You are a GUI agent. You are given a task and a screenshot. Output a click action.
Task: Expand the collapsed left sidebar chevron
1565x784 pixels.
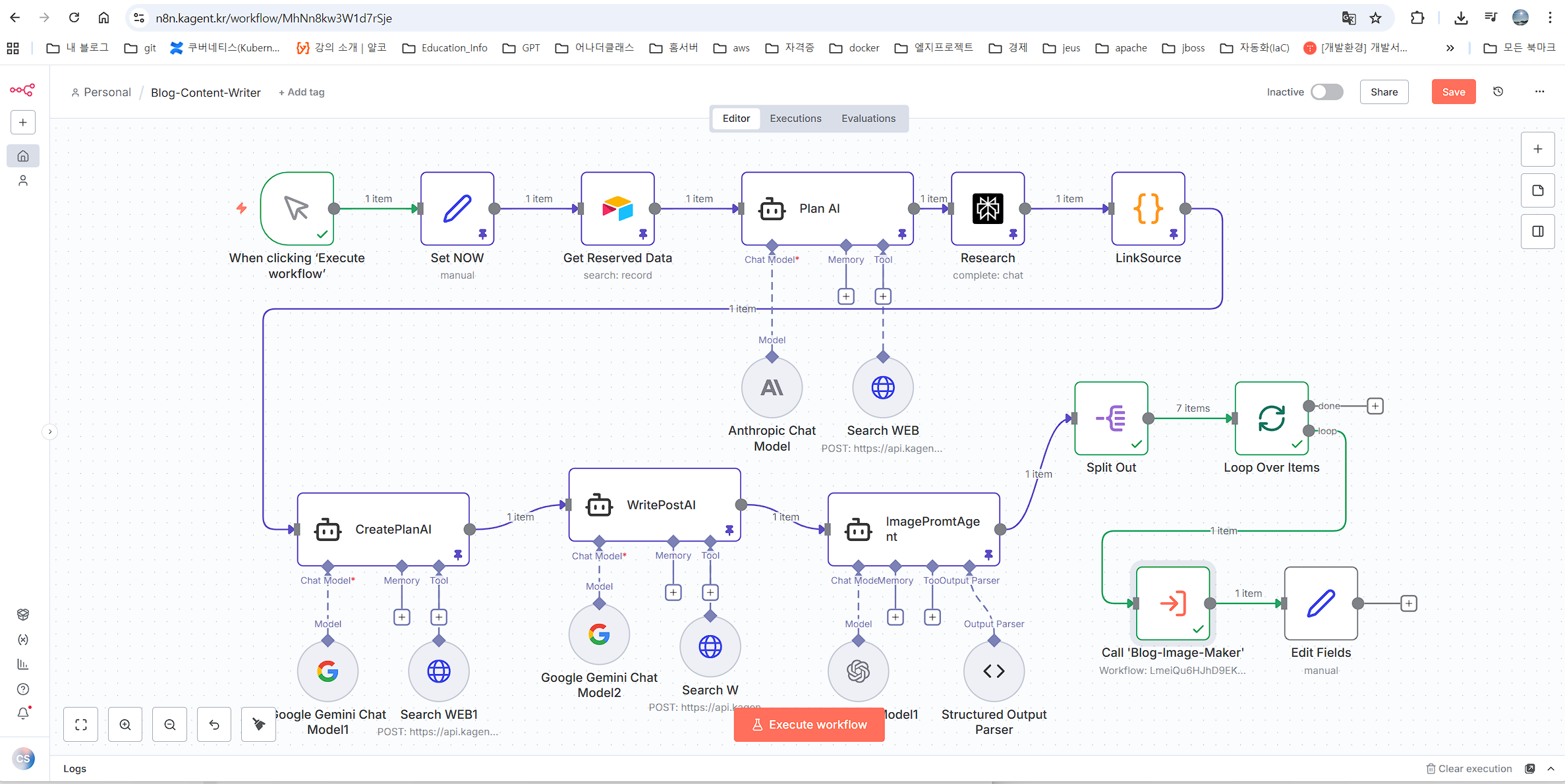[x=49, y=432]
